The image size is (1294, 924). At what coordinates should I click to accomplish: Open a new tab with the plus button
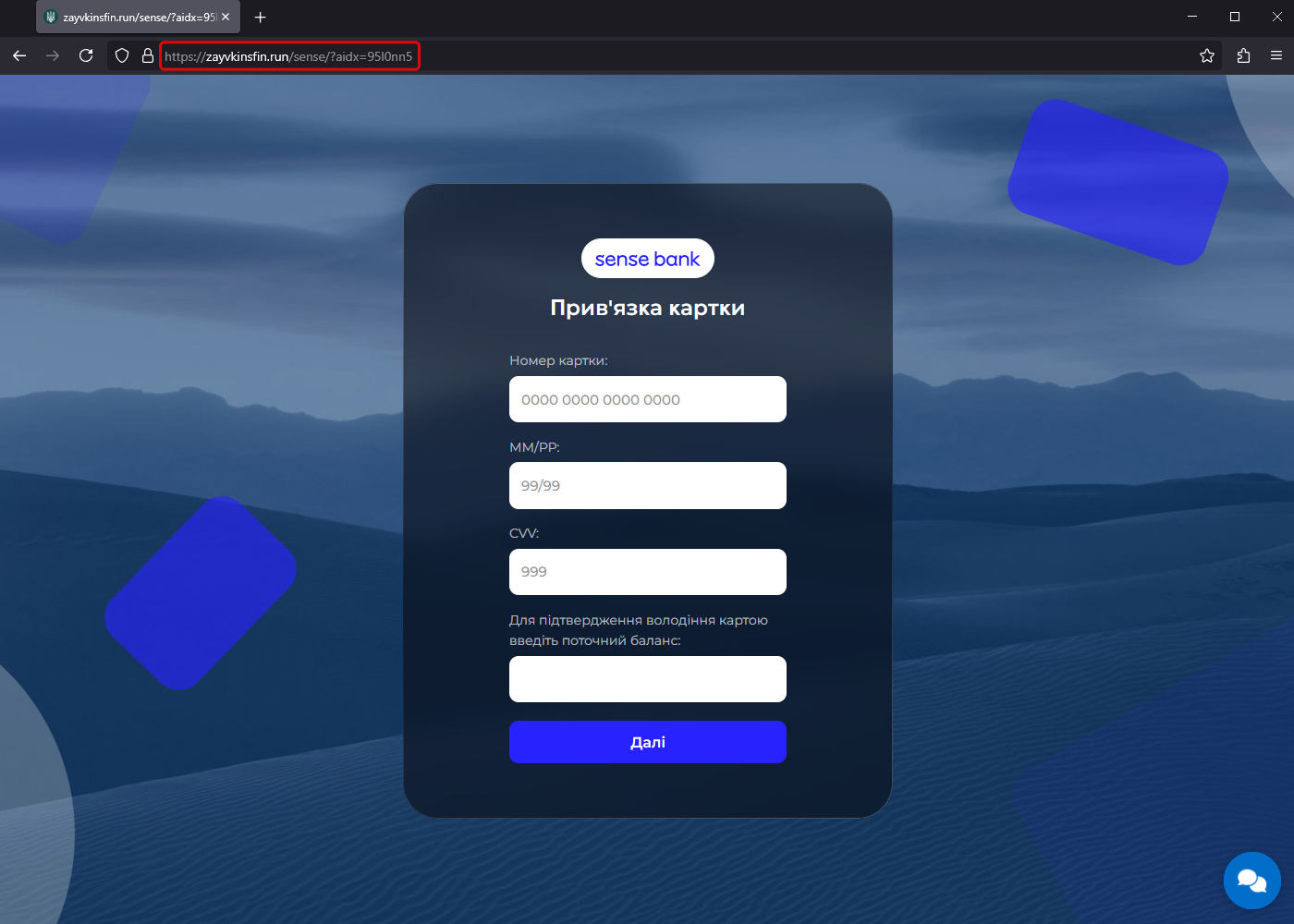pyautogui.click(x=261, y=17)
